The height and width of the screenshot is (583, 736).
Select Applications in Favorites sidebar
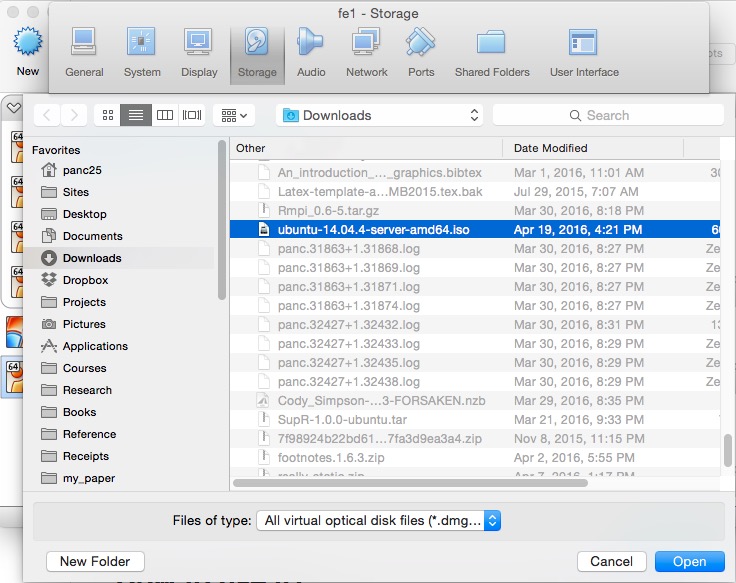[x=95, y=346]
